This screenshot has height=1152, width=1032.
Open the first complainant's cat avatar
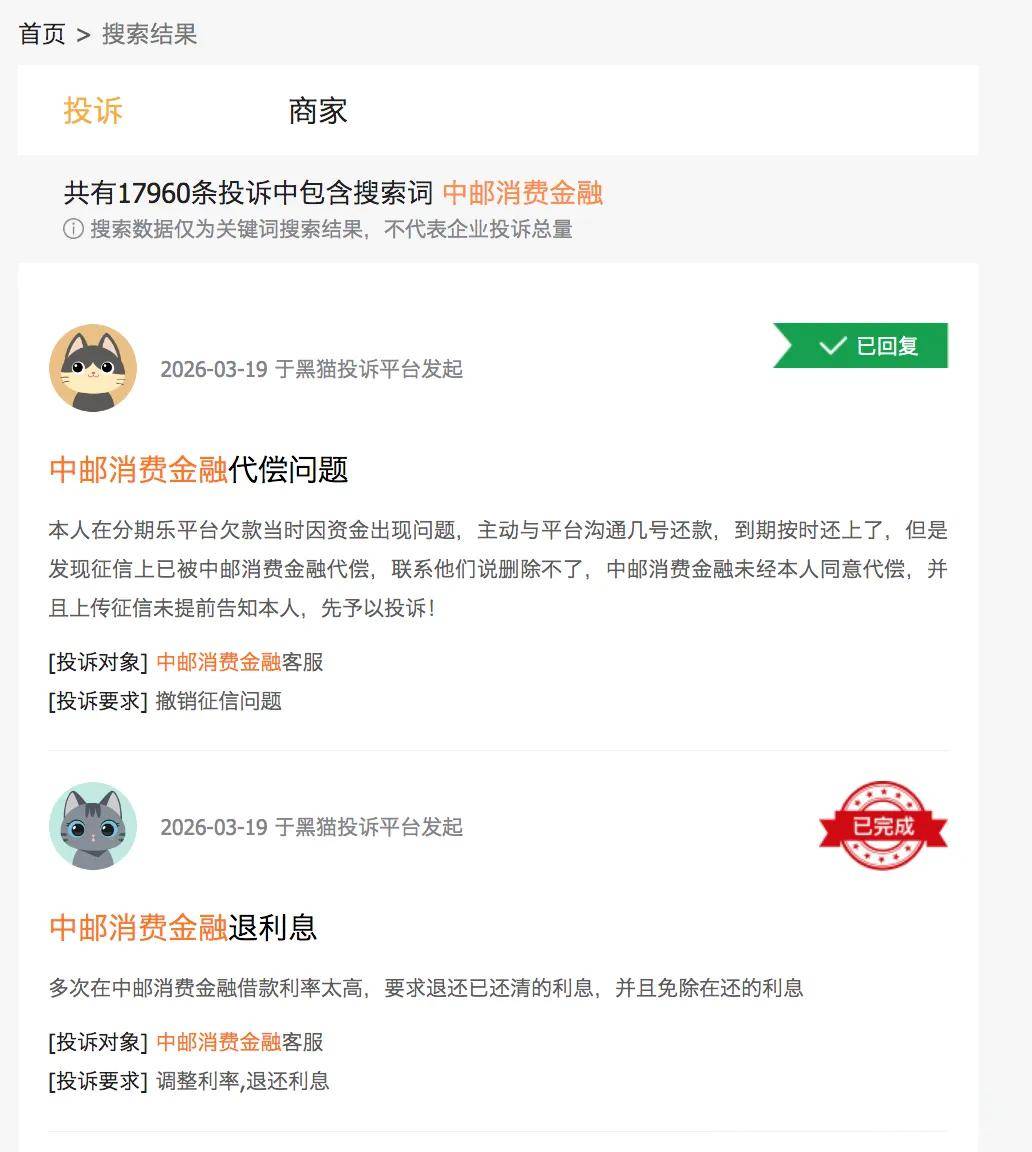click(93, 368)
